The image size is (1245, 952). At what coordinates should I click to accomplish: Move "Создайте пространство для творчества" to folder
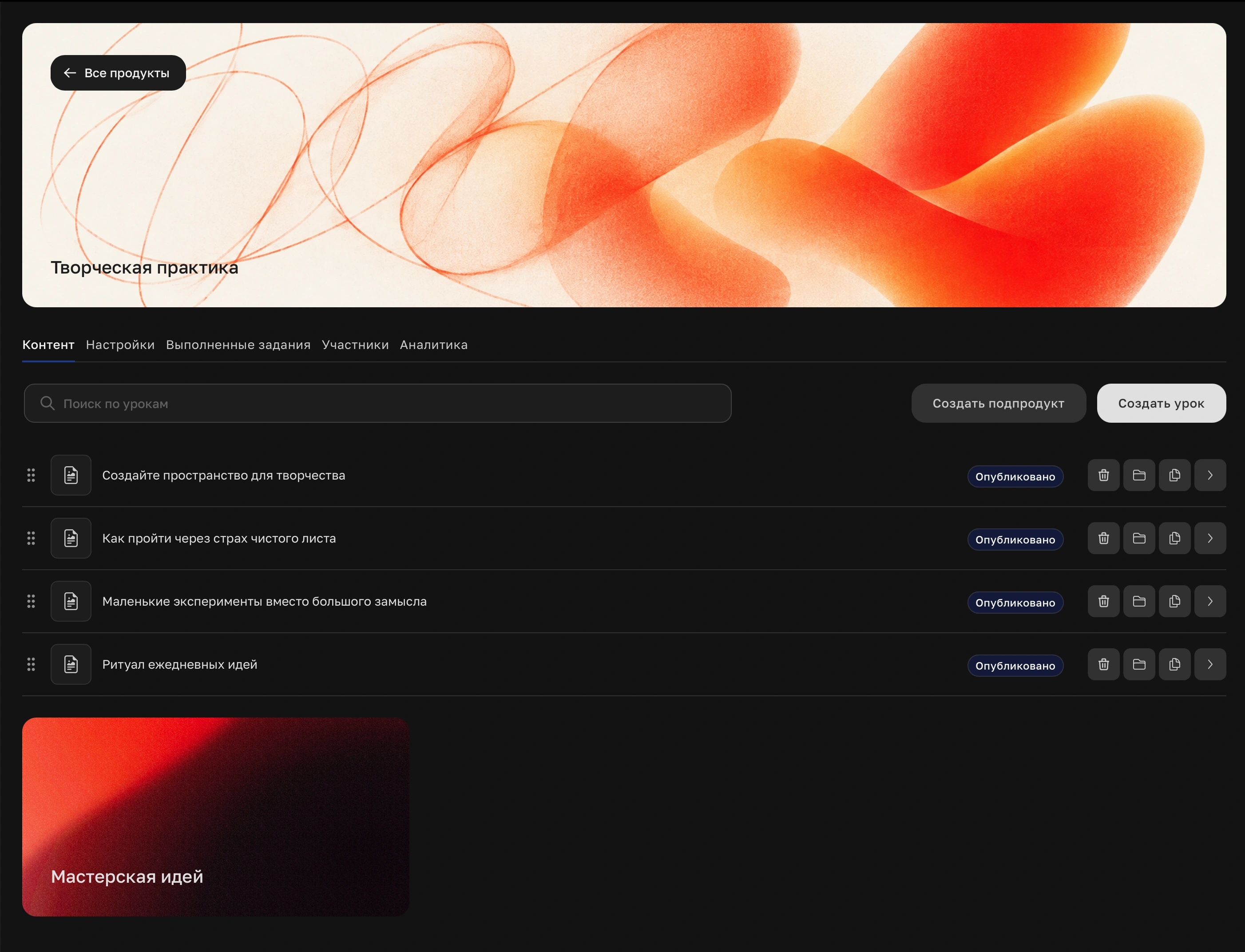pos(1139,475)
